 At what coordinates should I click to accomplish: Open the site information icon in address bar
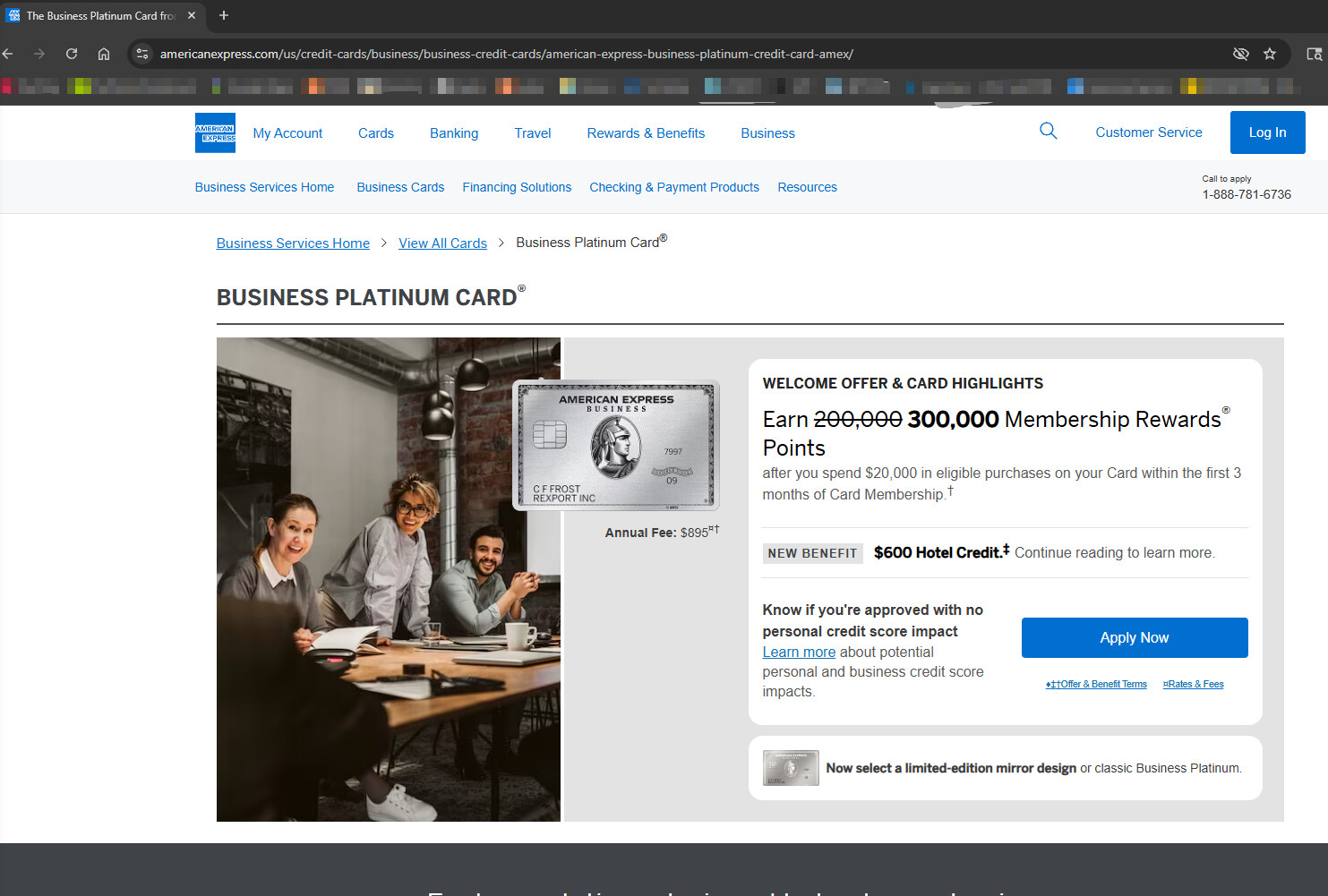(x=142, y=54)
